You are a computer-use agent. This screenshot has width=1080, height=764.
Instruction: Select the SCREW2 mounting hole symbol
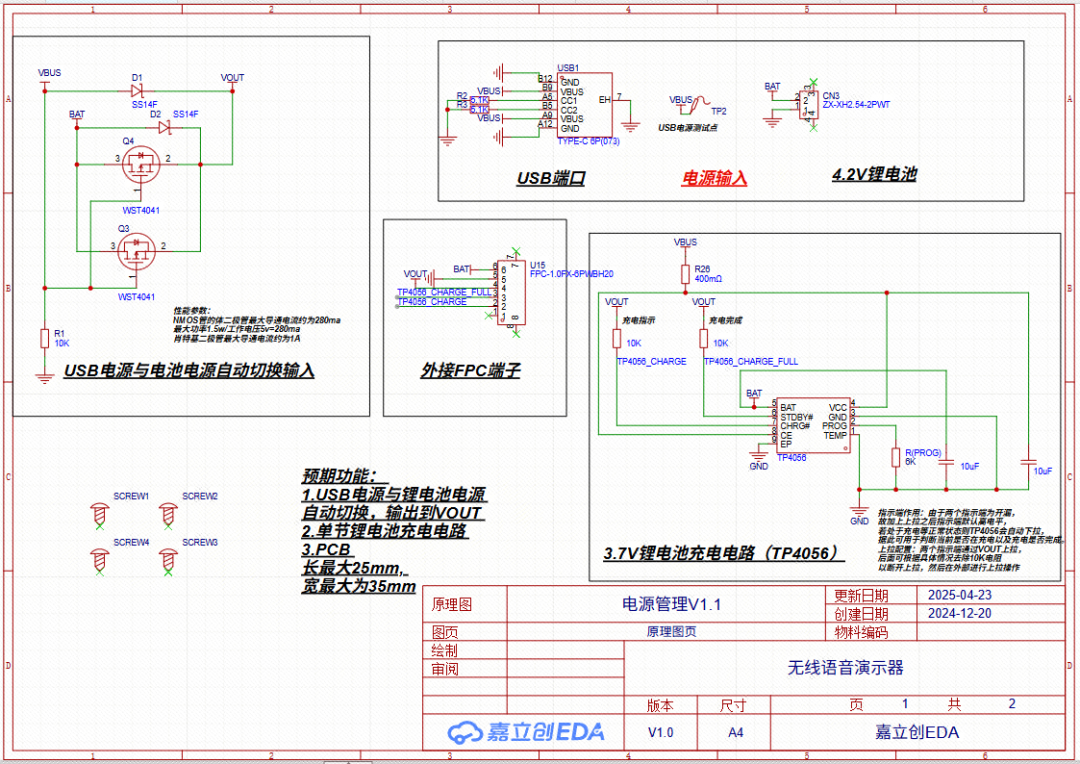(x=168, y=515)
